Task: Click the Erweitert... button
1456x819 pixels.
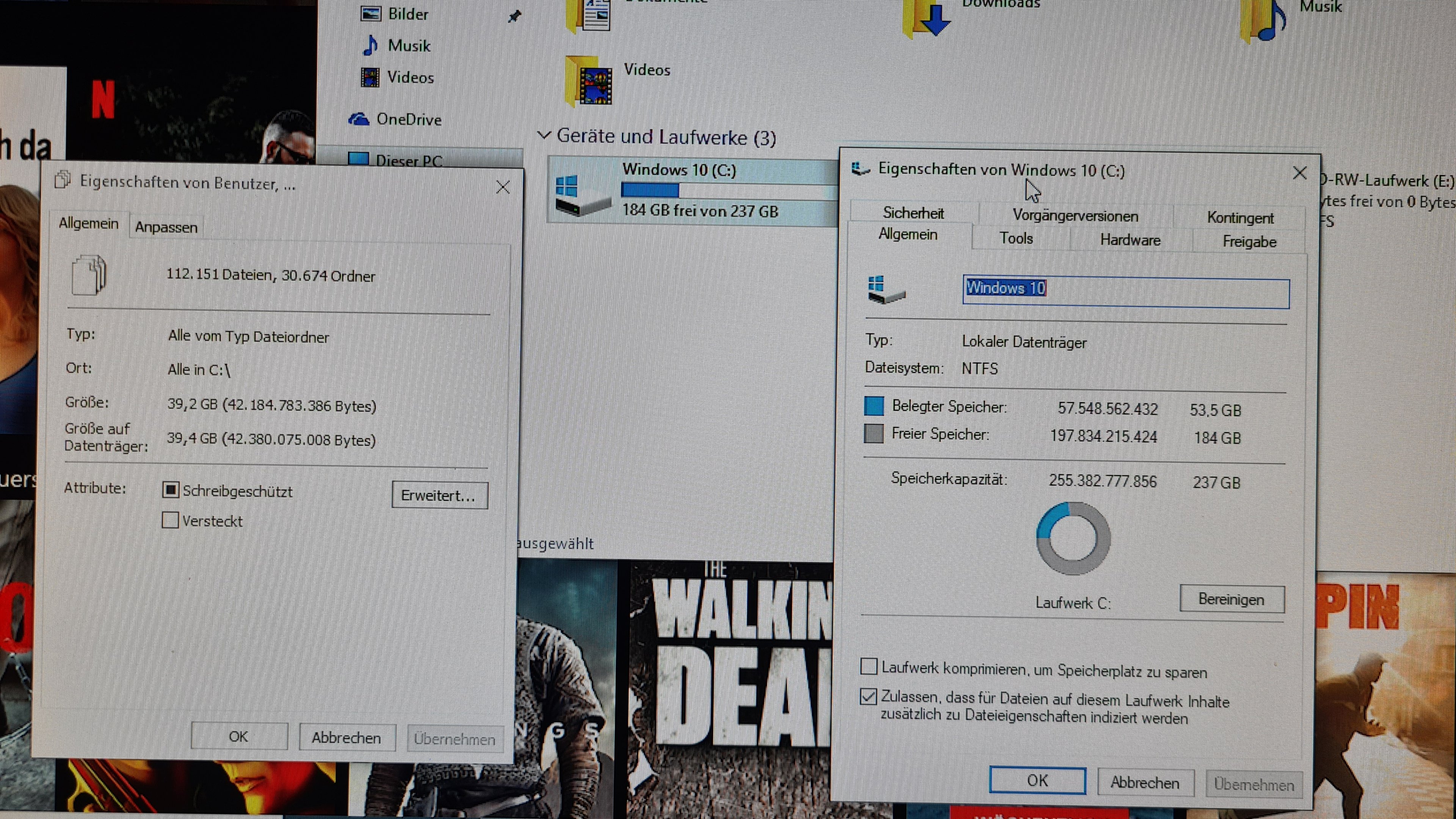Action: tap(439, 495)
